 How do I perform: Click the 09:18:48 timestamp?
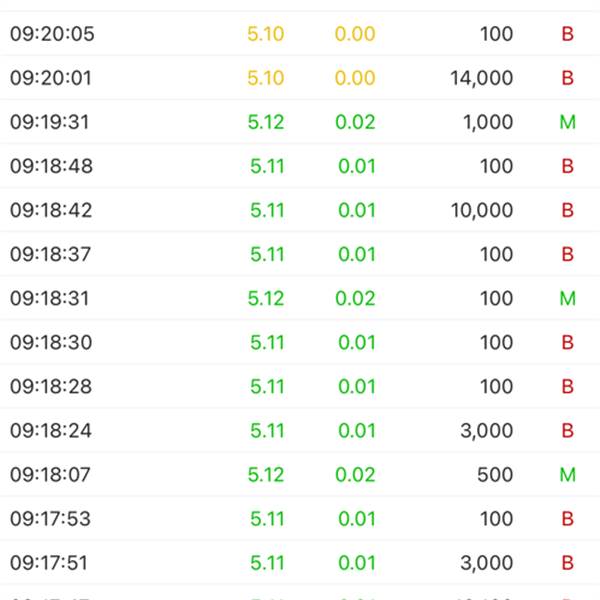point(51,166)
